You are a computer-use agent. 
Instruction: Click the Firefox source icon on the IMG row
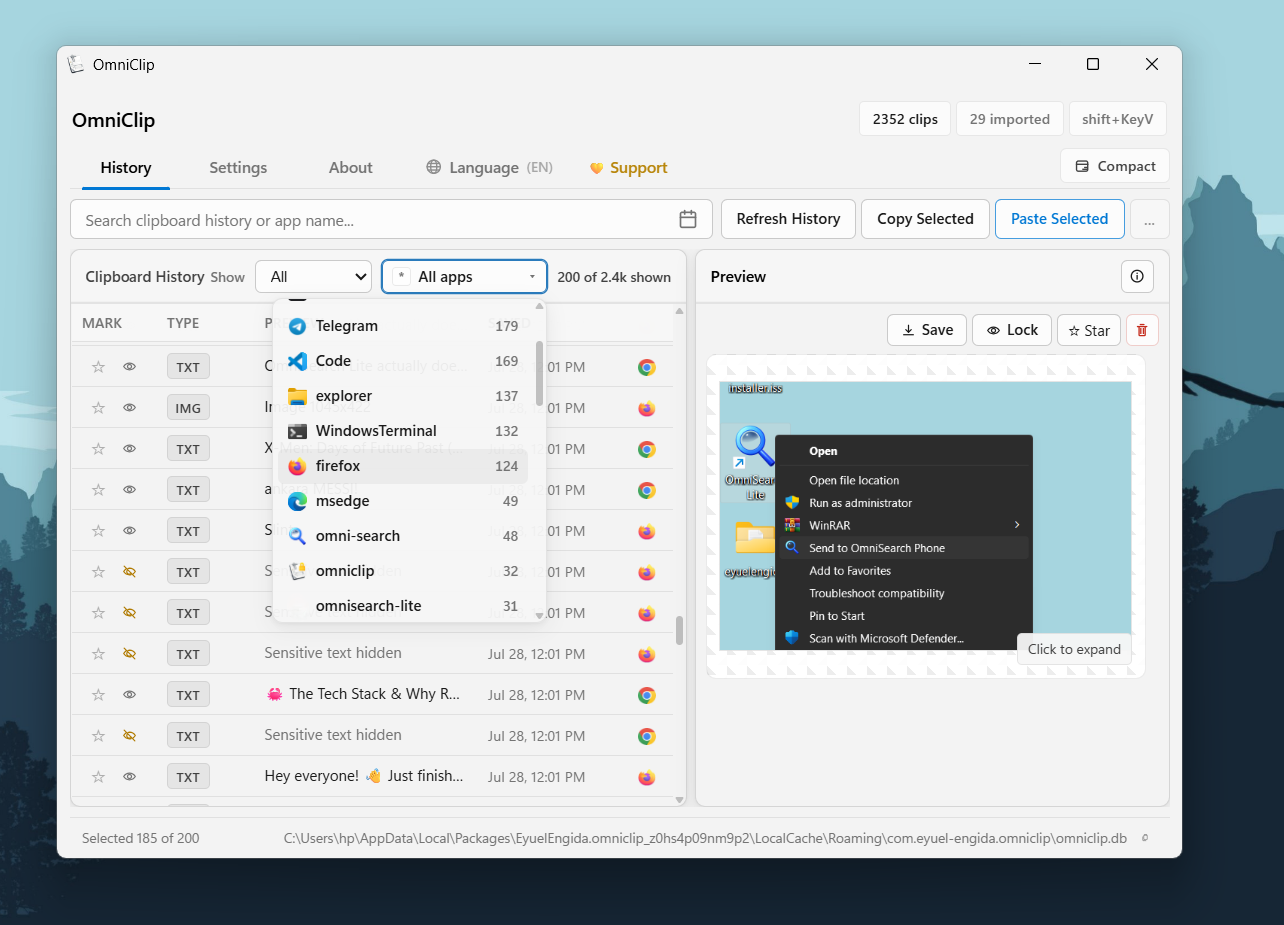647,408
